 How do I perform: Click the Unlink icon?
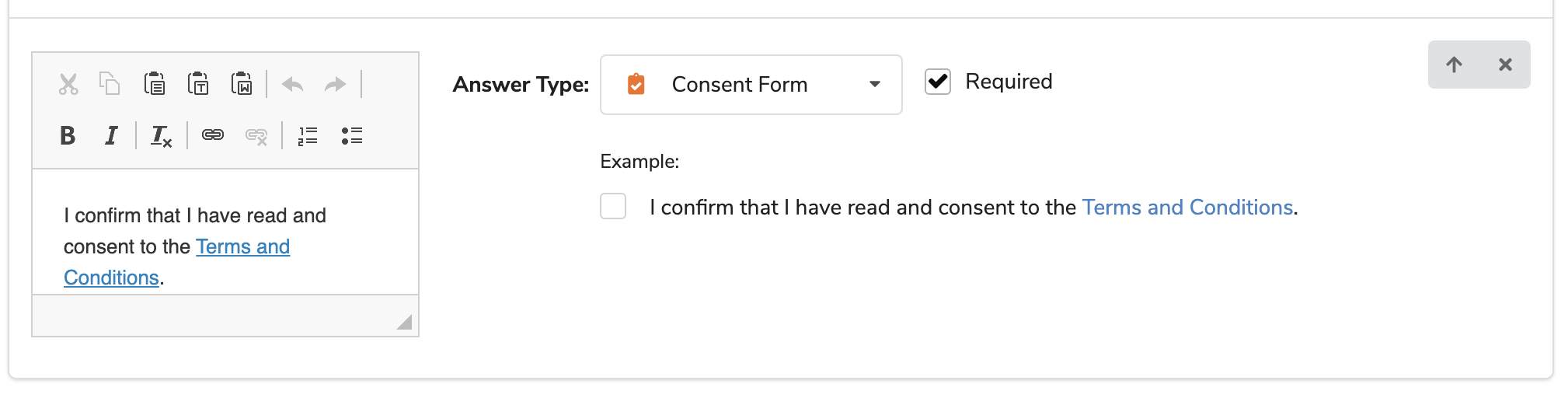click(256, 136)
